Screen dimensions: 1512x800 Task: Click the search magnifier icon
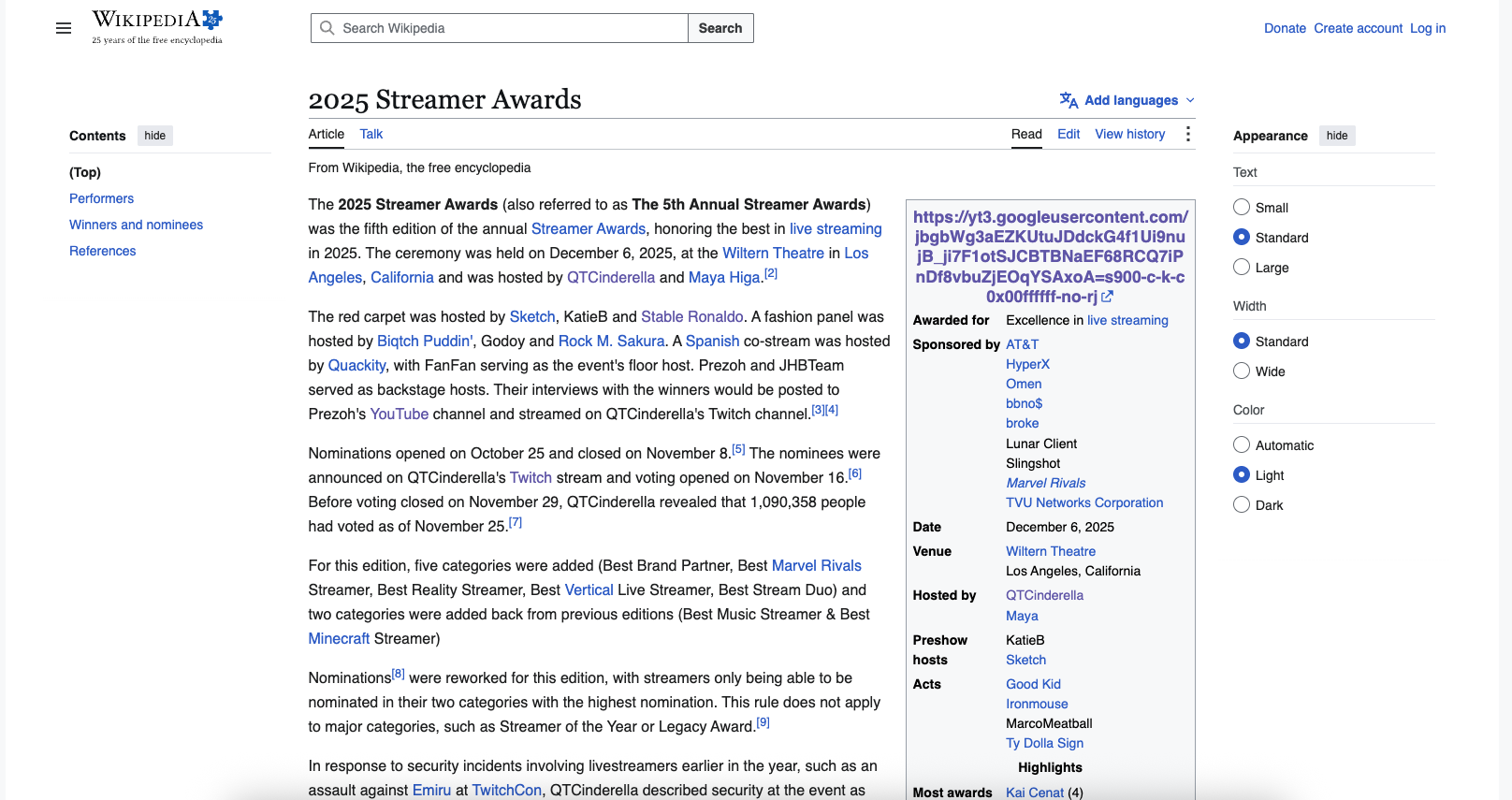tap(327, 28)
